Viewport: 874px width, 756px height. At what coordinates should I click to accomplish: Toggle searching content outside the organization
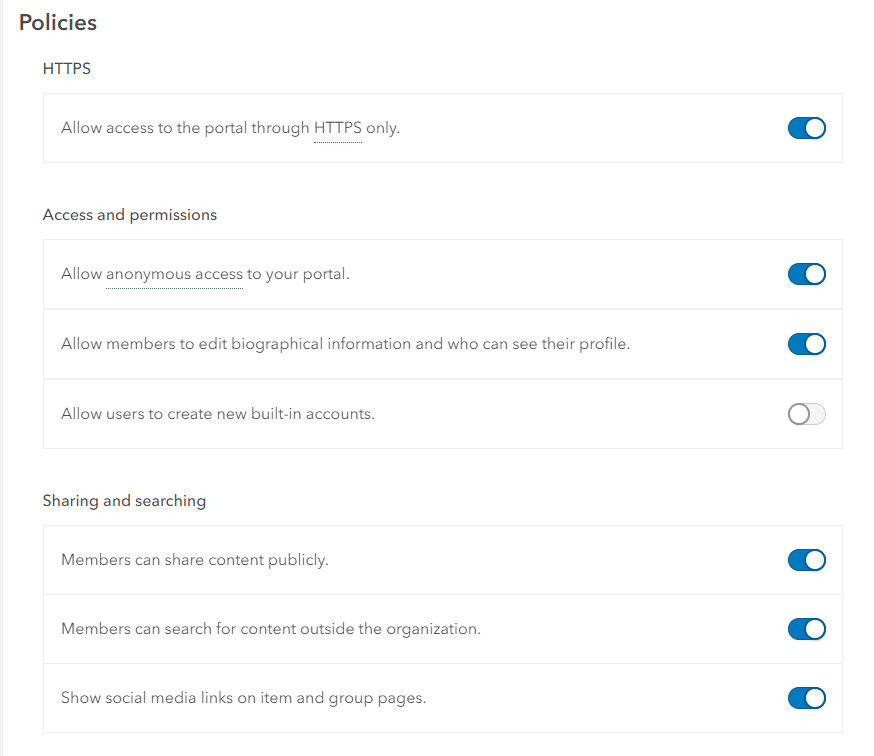click(806, 629)
